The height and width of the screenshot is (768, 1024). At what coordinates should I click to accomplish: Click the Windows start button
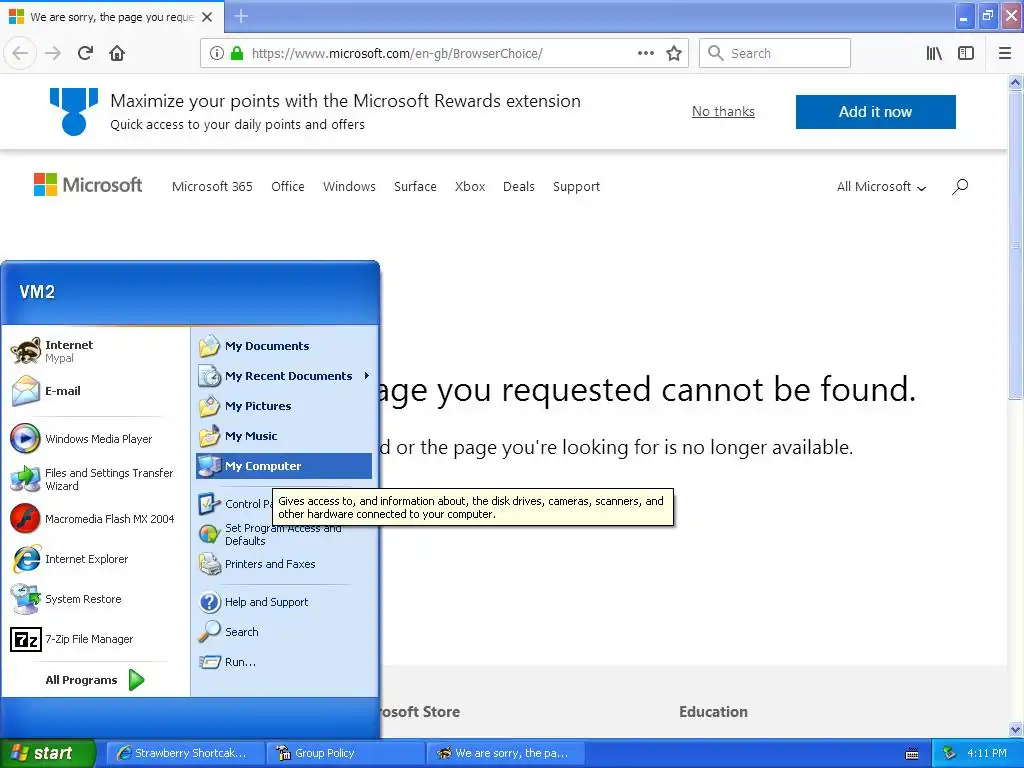click(48, 753)
